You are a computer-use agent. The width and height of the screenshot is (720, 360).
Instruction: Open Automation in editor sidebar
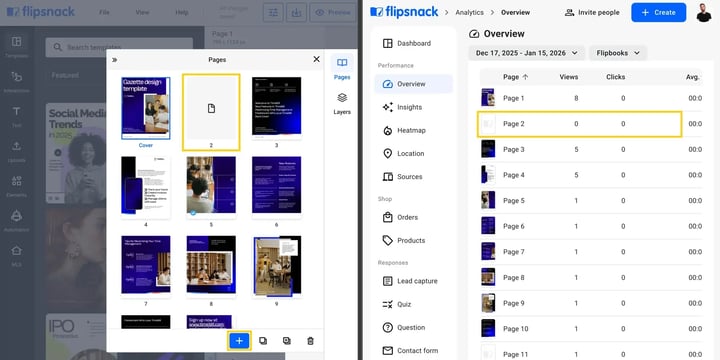[x=17, y=221]
